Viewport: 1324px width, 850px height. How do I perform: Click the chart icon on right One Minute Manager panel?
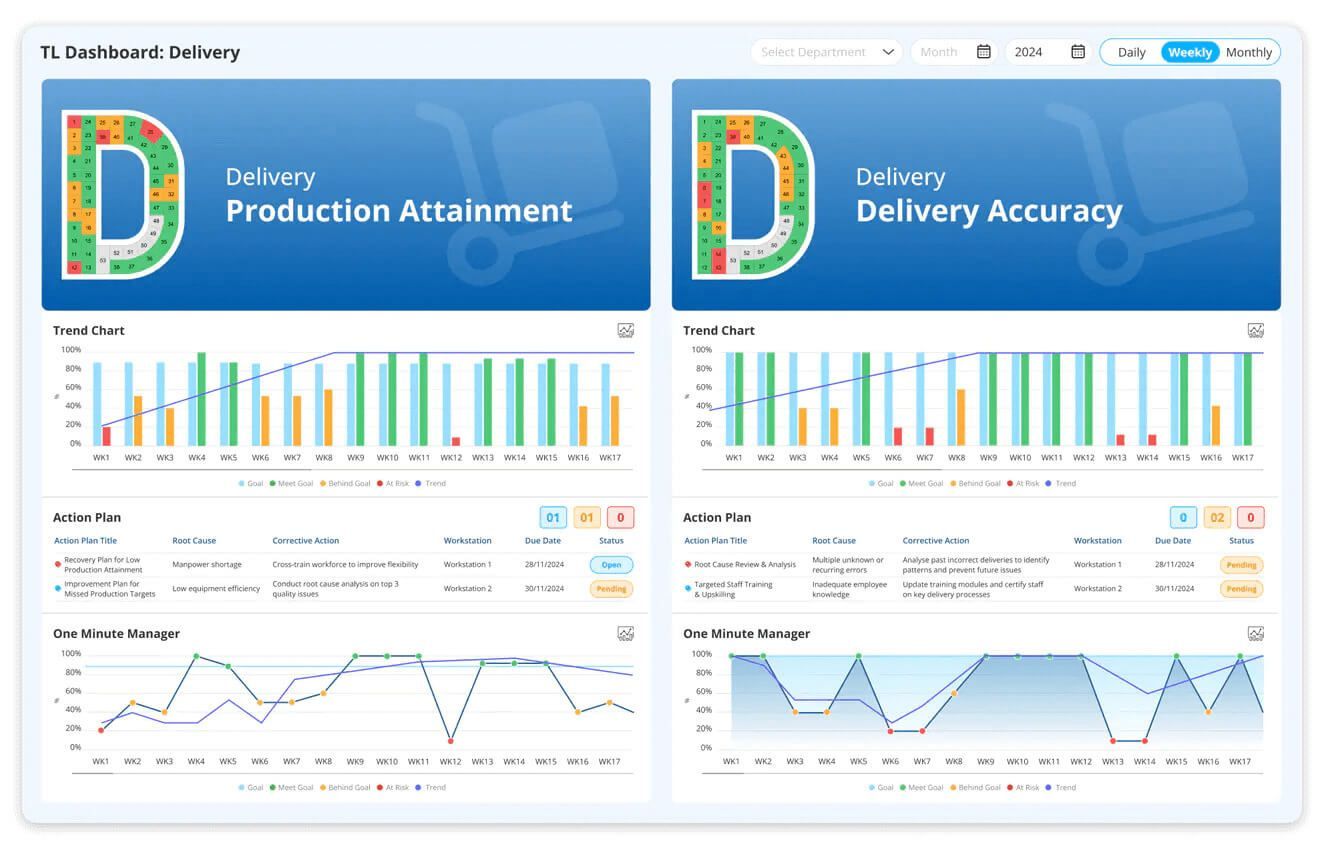(1256, 633)
